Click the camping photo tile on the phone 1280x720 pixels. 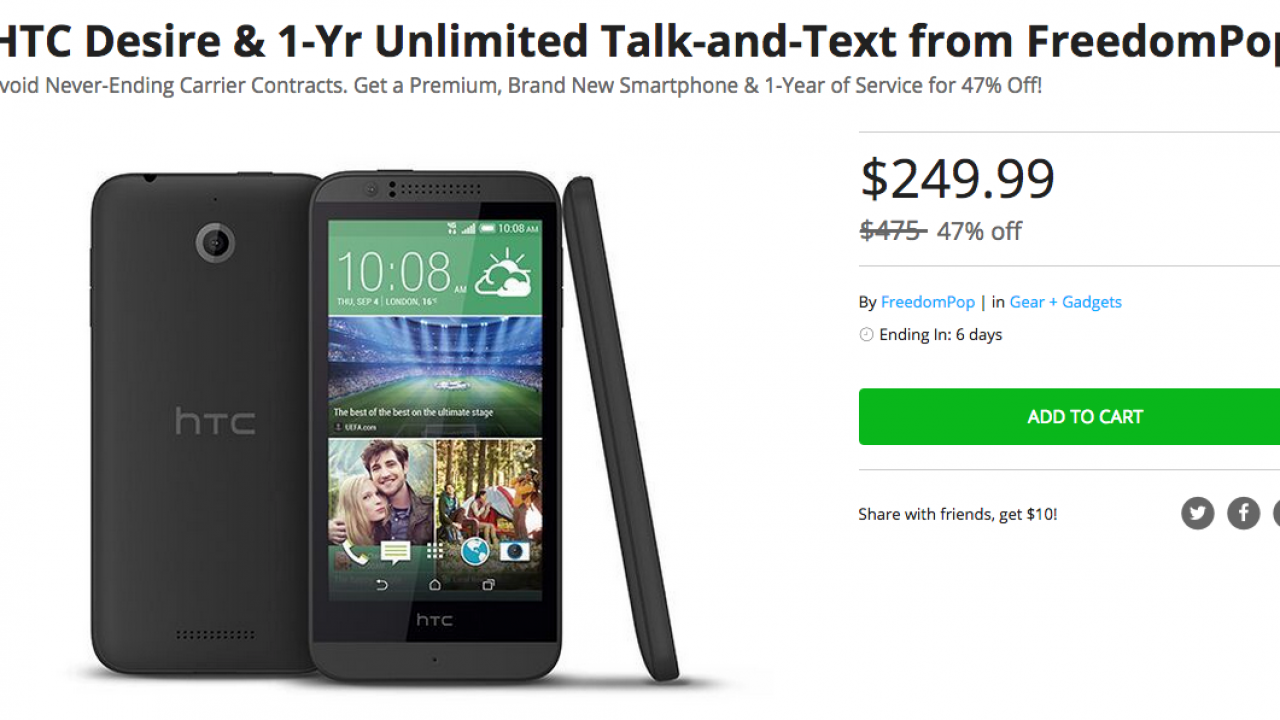click(x=489, y=488)
